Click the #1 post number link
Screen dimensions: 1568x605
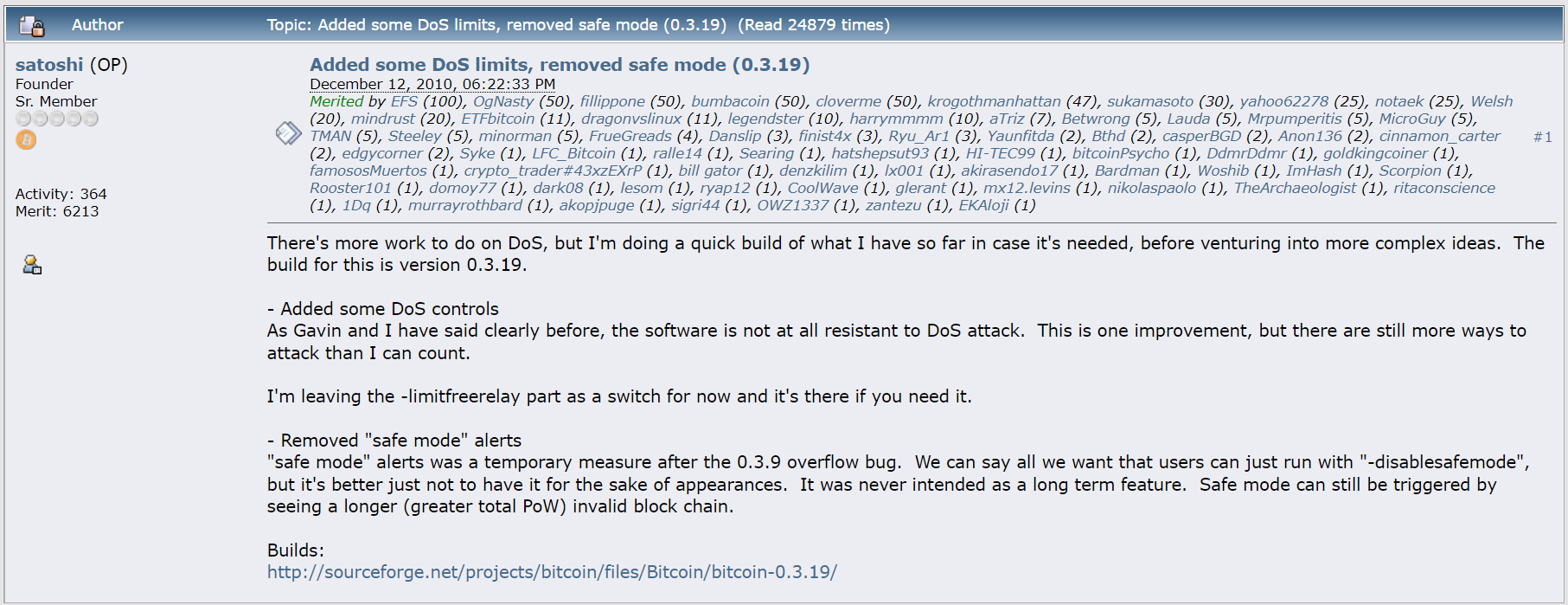[1543, 136]
